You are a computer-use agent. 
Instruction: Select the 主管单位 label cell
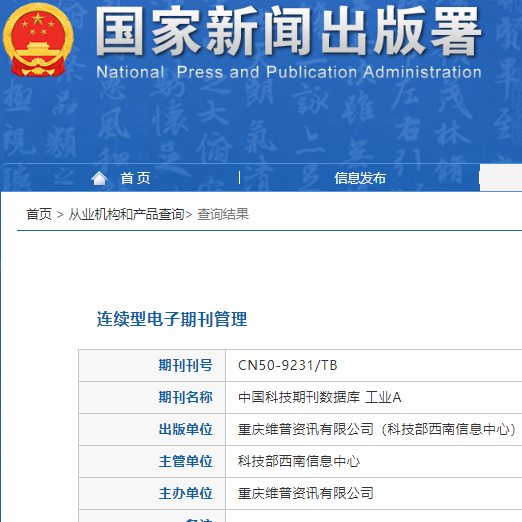click(152, 461)
